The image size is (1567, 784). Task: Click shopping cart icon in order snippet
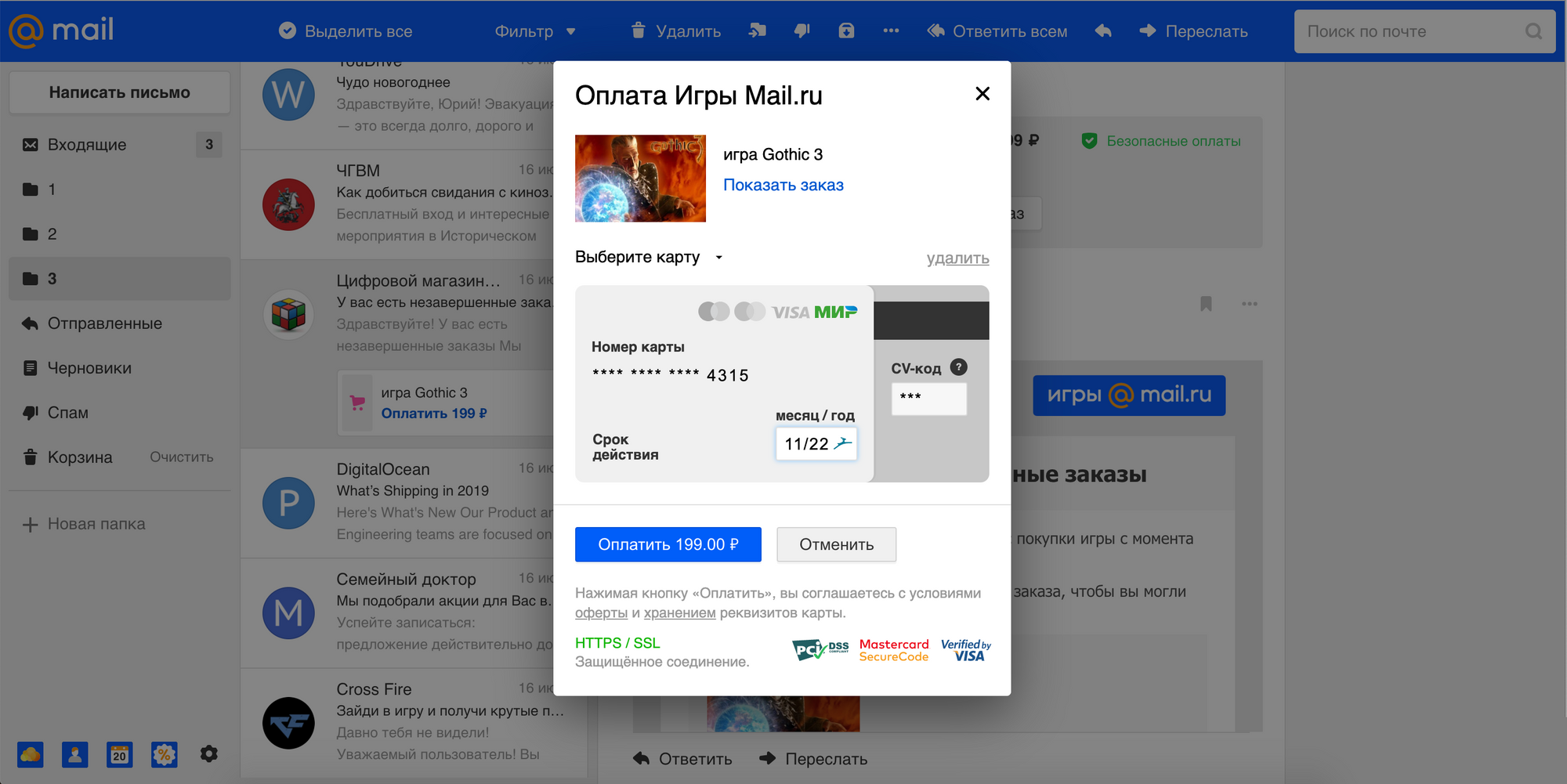(358, 403)
